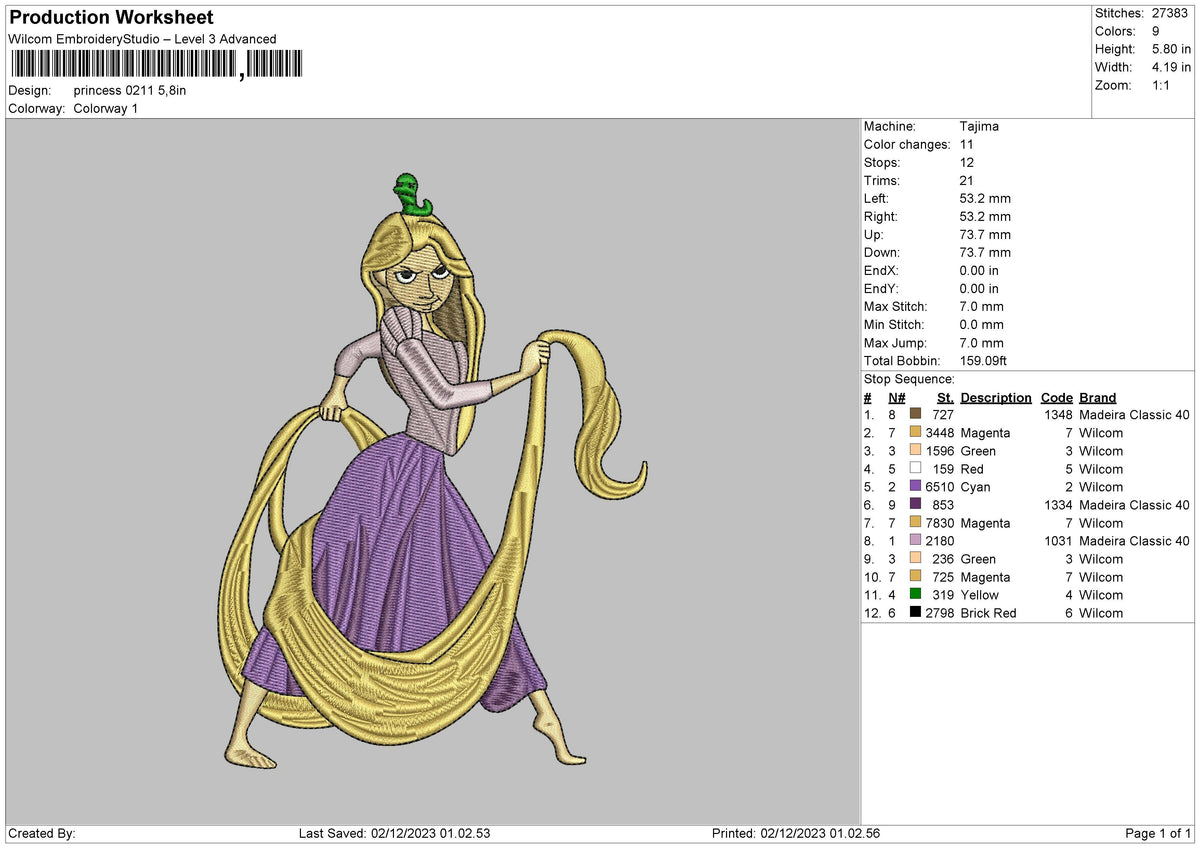Click the gold swatch beside 725 stitches
1200x848 pixels.
click(x=915, y=577)
